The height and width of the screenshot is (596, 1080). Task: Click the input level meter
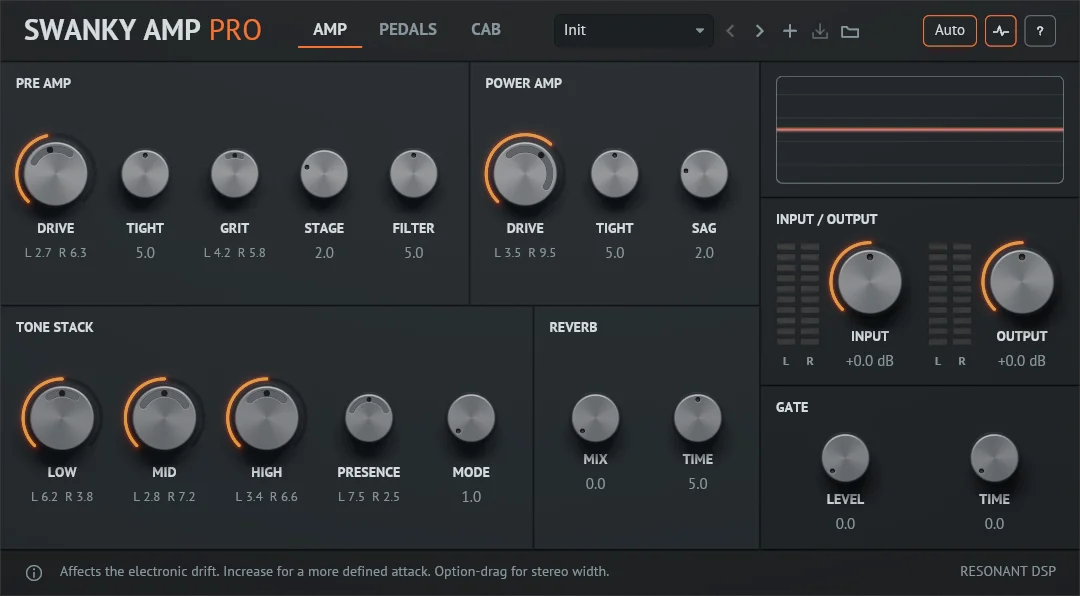click(x=798, y=294)
